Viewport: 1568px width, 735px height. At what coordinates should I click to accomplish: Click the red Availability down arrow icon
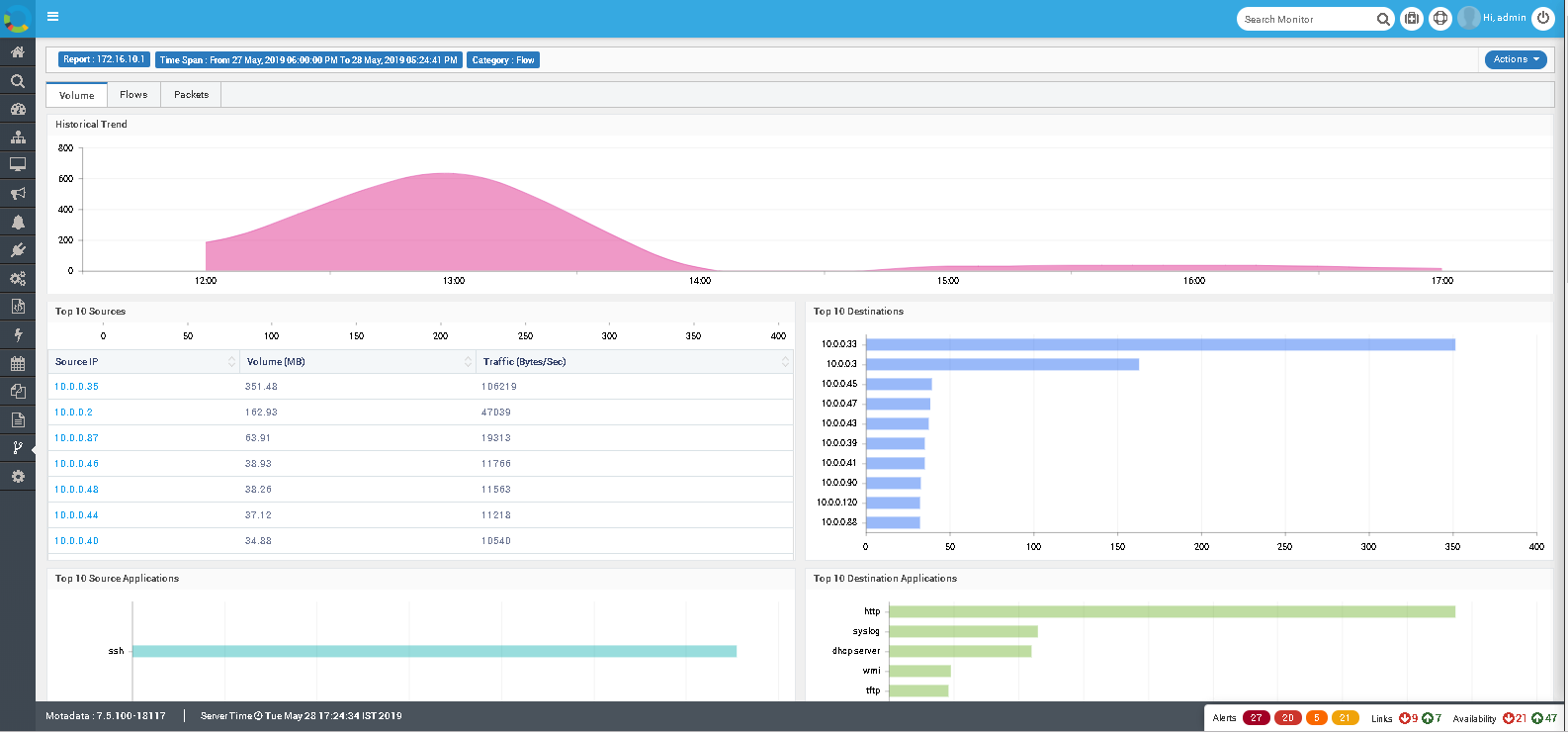click(x=1509, y=719)
